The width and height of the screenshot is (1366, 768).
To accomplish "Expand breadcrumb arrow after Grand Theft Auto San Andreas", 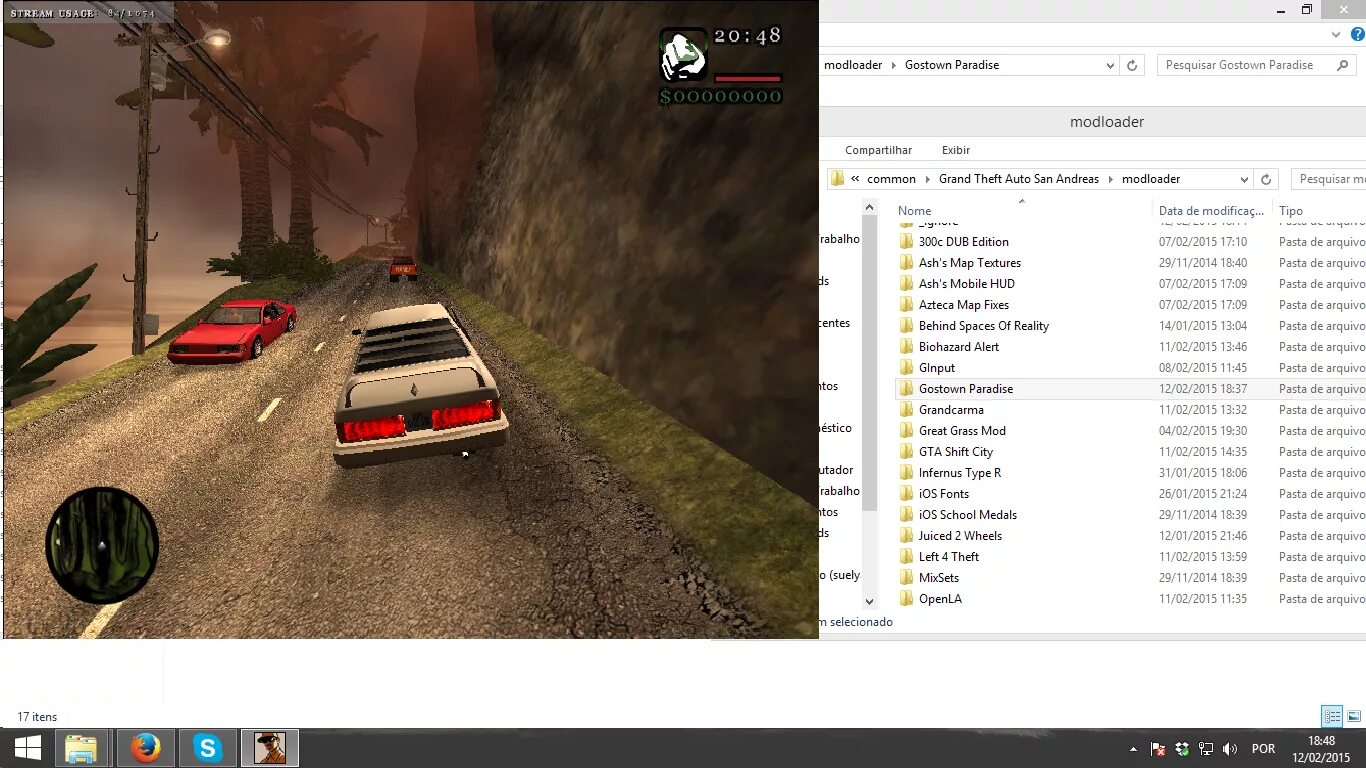I will click(x=1110, y=179).
